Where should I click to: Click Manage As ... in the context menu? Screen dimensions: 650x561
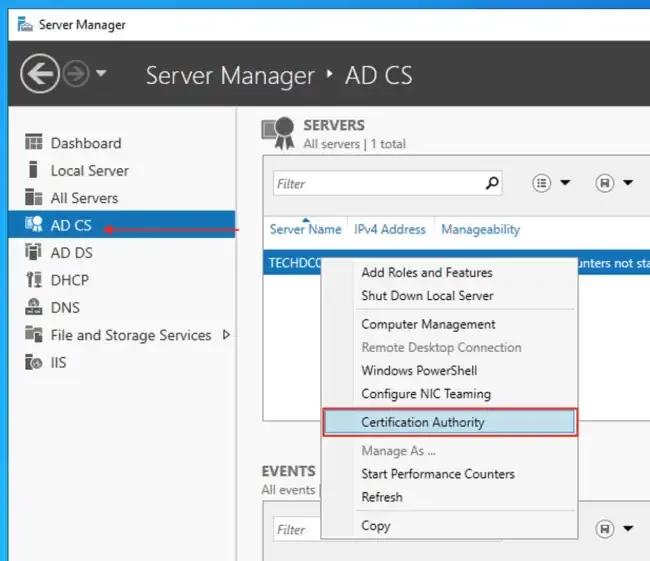(x=398, y=451)
